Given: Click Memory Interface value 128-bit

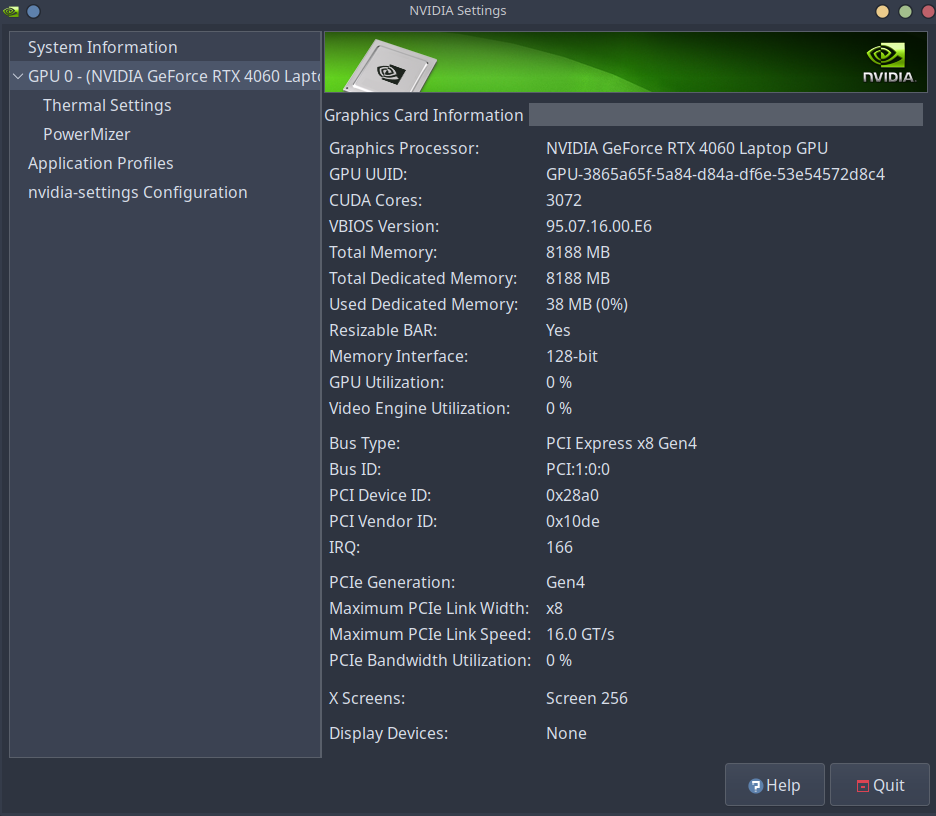Looking at the screenshot, I should click(x=572, y=356).
